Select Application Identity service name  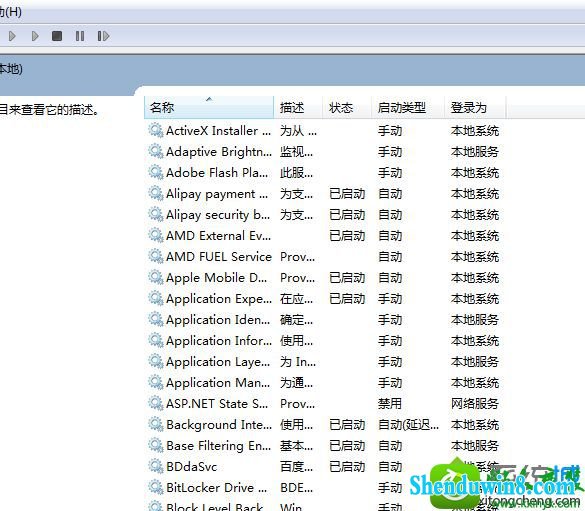(218, 320)
